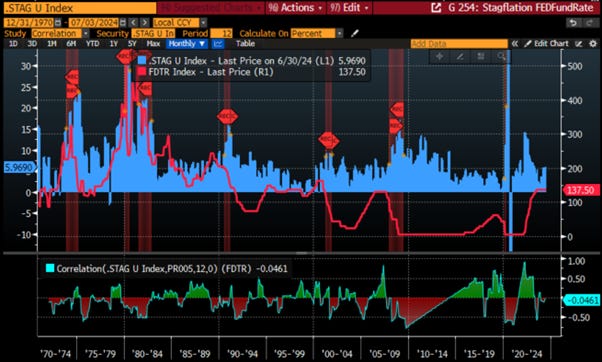
Task: Switch to the Table view
Action: pyautogui.click(x=245, y=44)
